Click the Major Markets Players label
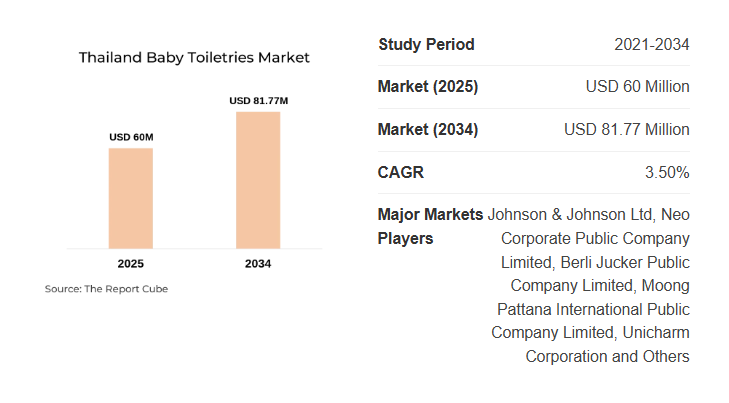This screenshot has width=729, height=403. 430,226
